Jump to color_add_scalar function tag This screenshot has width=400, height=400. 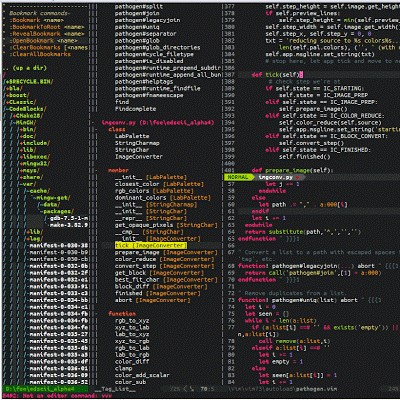click(142, 375)
